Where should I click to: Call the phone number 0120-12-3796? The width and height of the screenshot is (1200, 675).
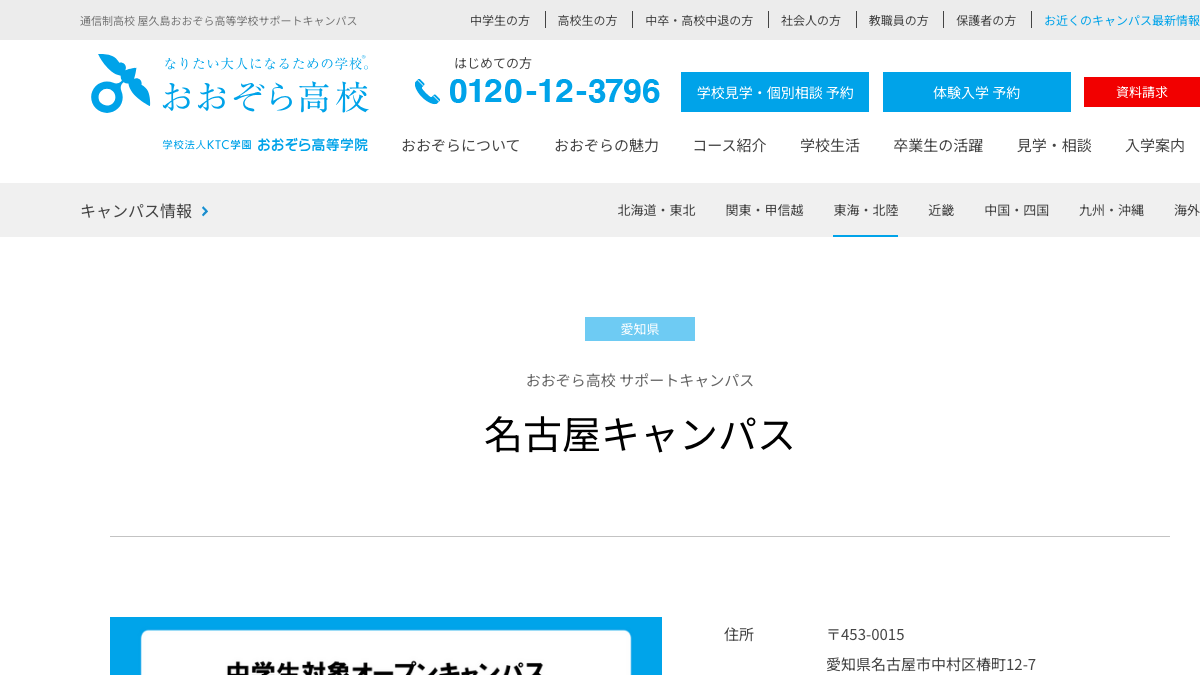(x=554, y=91)
